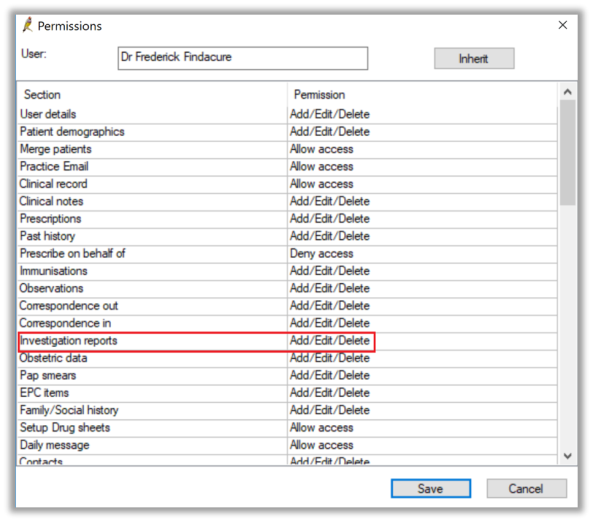Image resolution: width=593 pixels, height=522 pixels.
Task: Select the Setup Drug sheets section
Action: 65,427
